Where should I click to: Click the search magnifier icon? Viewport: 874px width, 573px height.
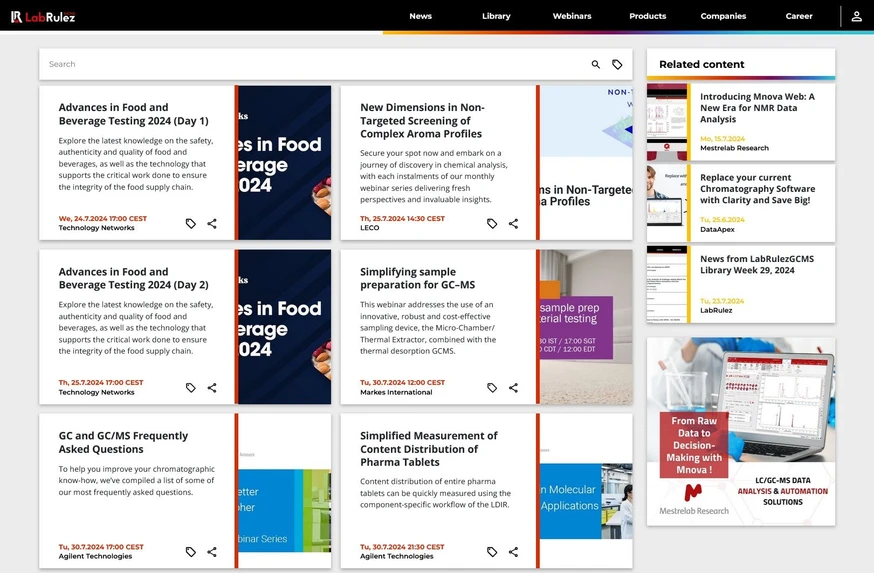596,65
